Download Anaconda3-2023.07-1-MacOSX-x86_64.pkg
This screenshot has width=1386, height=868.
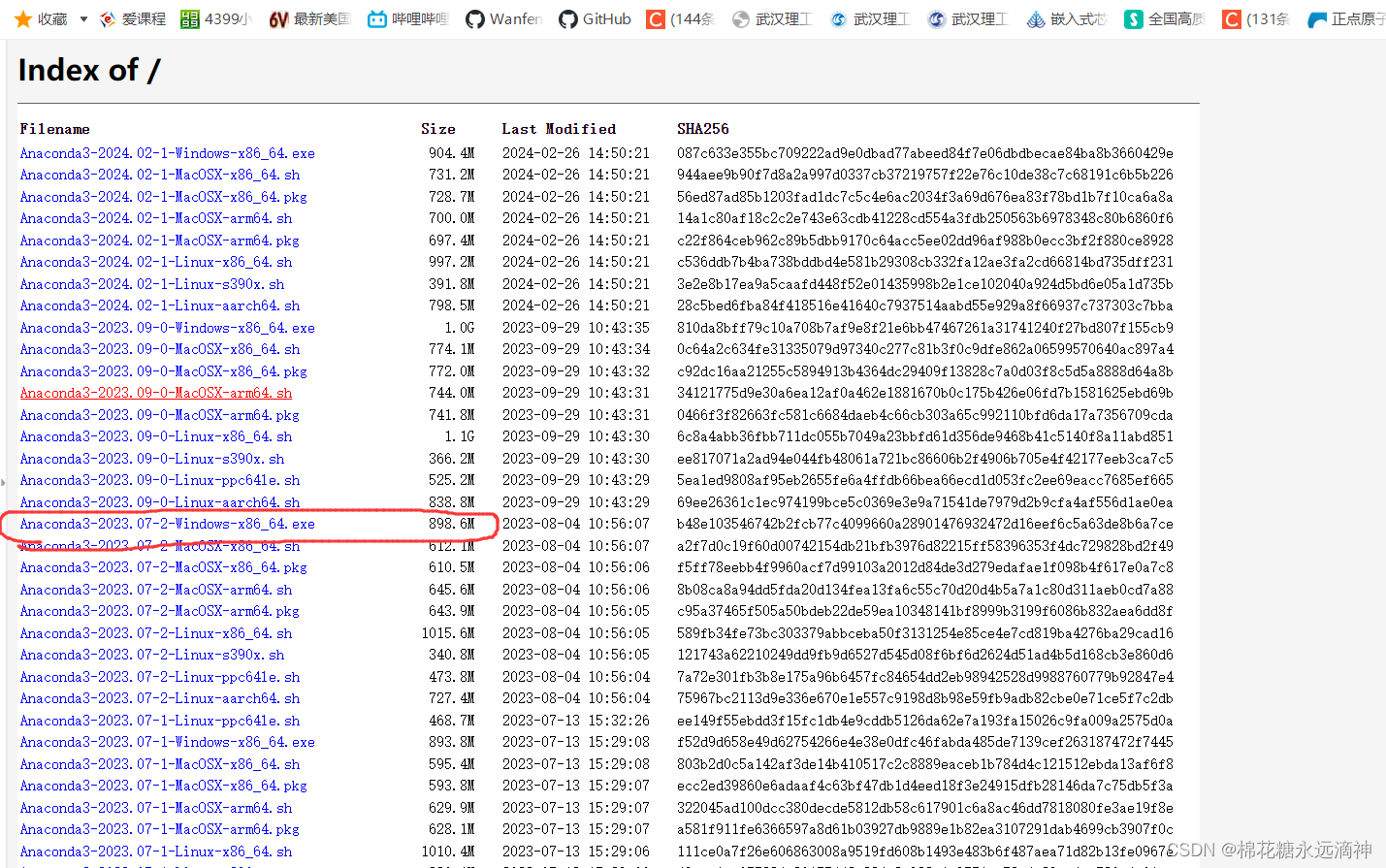coord(163,786)
